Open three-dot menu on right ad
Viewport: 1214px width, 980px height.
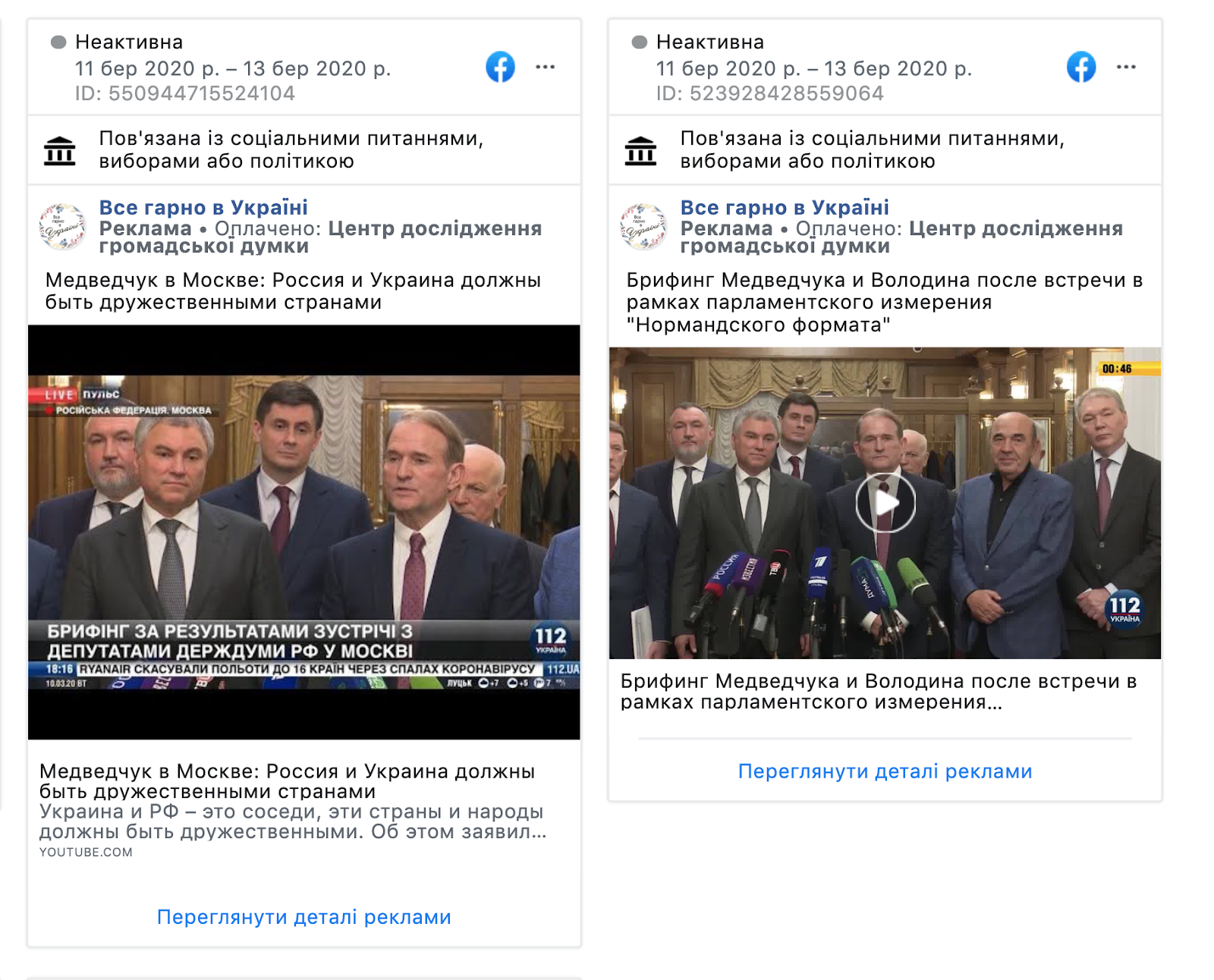(x=1126, y=68)
